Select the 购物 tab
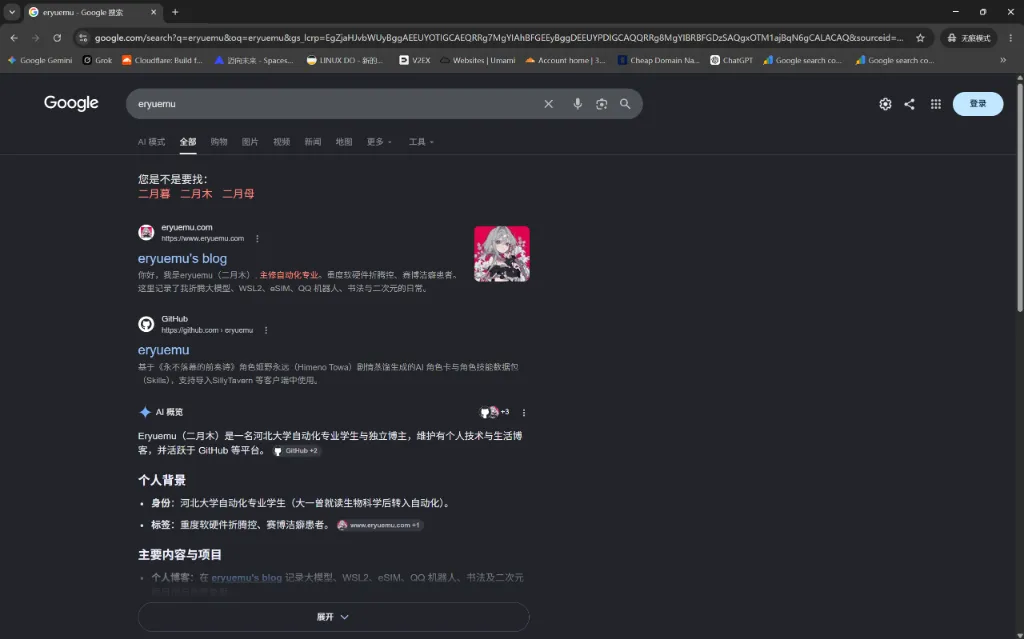This screenshot has height=639, width=1024. coord(219,142)
